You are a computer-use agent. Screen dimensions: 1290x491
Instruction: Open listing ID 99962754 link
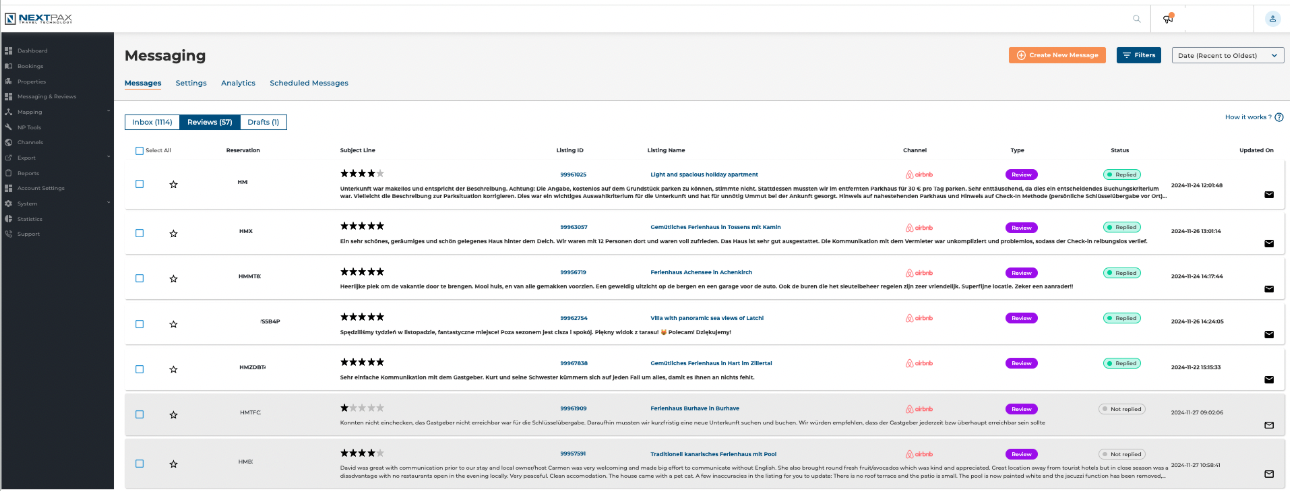pos(573,318)
